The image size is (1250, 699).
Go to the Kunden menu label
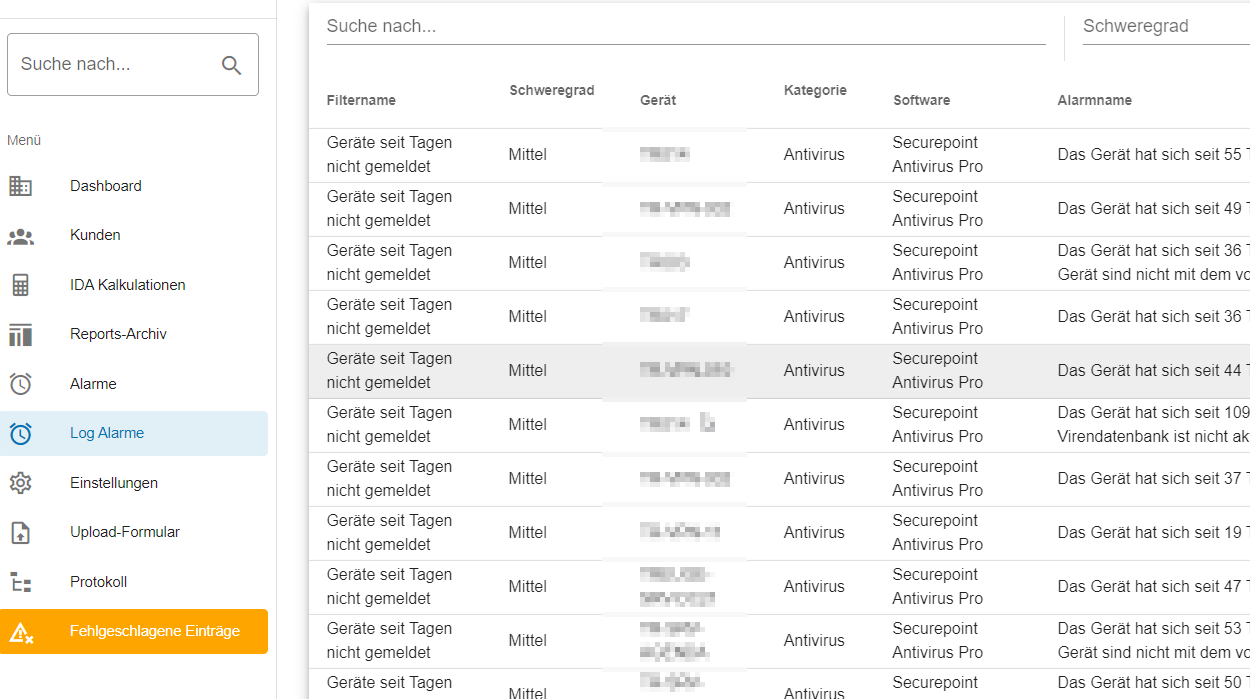coord(95,235)
